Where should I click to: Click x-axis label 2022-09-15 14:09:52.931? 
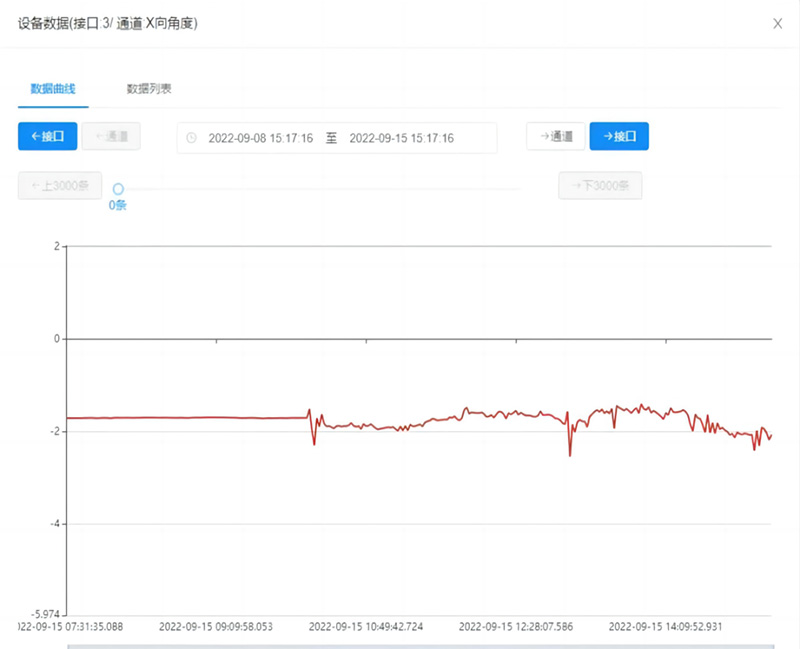664,626
